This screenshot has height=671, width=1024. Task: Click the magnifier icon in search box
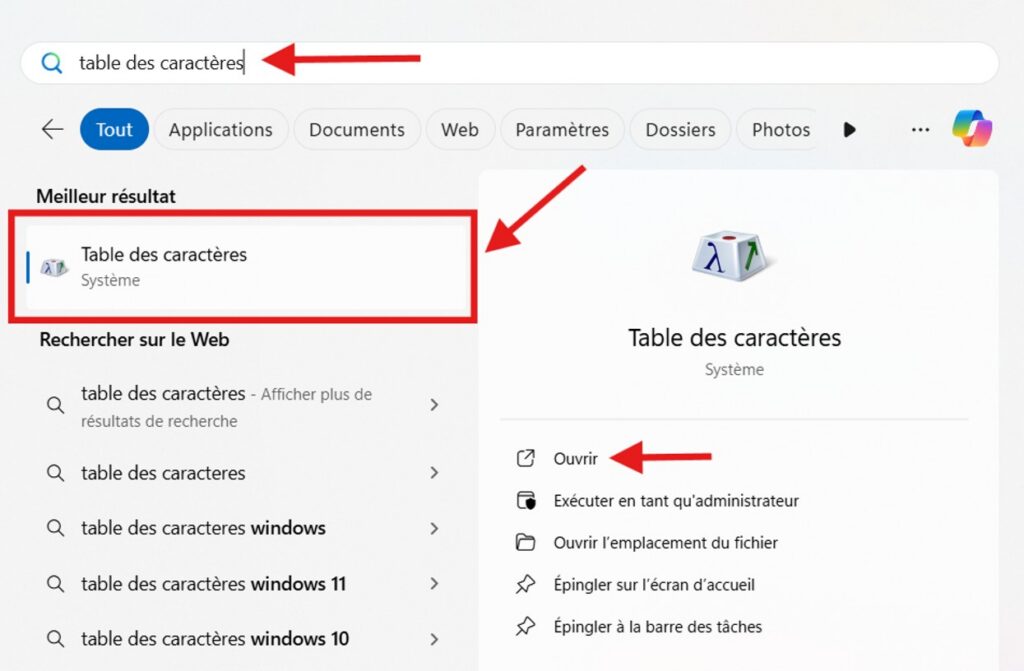(52, 64)
